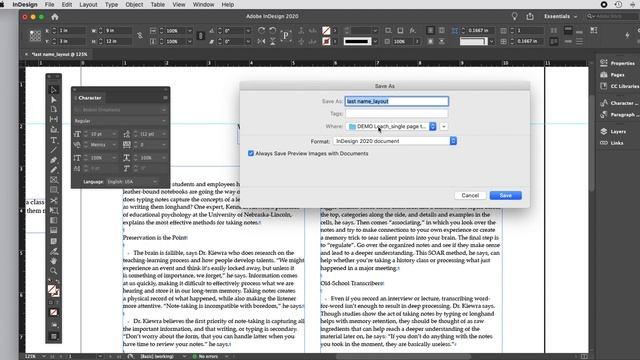Click the fill None swatch in control bar
640x360 pixels.
coord(326,31)
